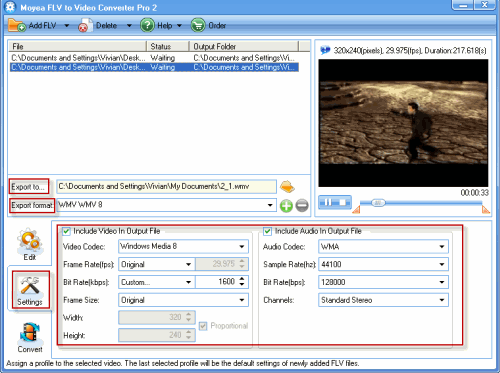This screenshot has height=373, width=500.
Task: Click the Output Folder column header
Action: [244, 46]
